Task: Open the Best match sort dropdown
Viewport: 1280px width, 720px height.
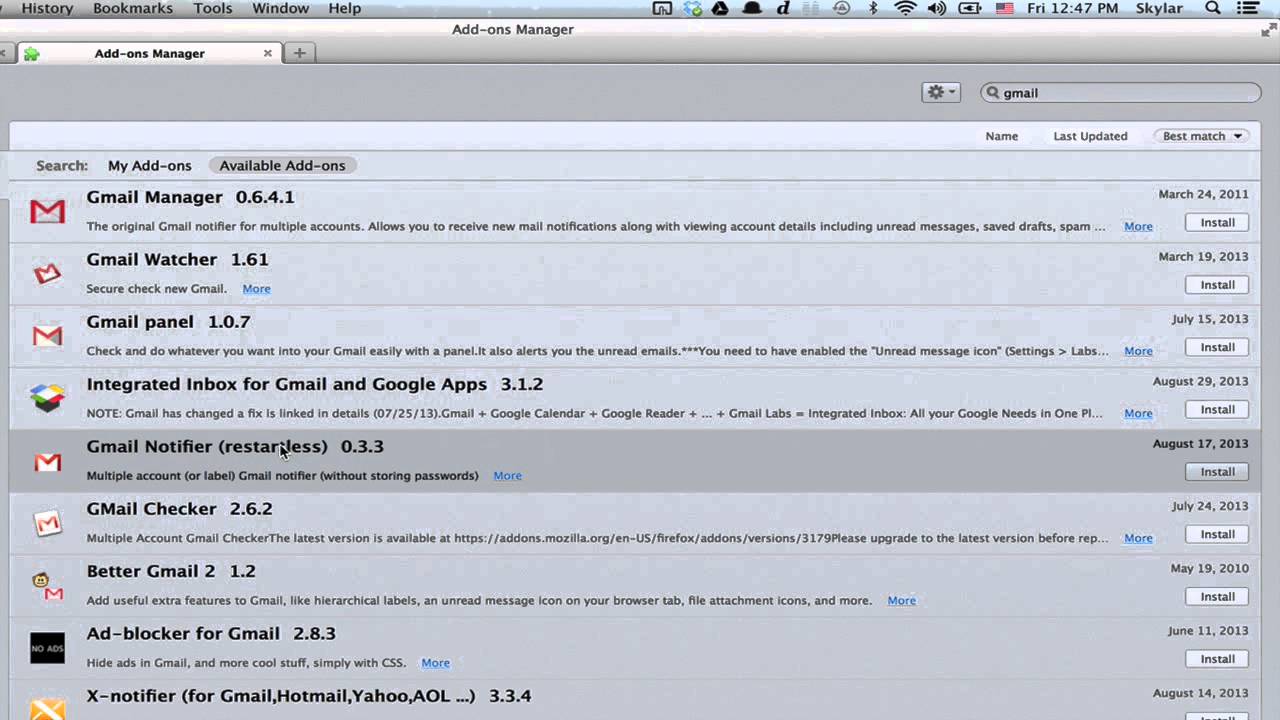Action: (1201, 136)
